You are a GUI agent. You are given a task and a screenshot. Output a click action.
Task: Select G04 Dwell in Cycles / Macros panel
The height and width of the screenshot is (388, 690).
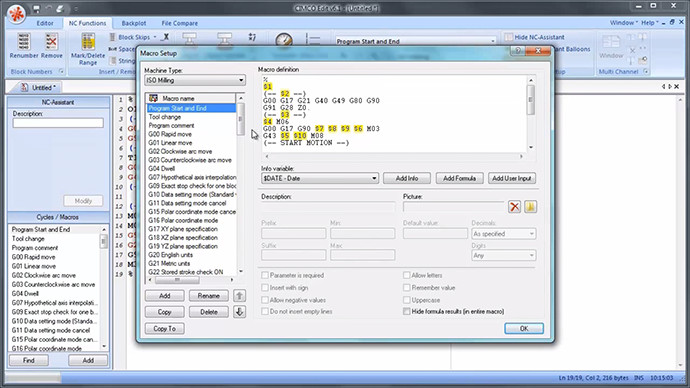[25, 293]
